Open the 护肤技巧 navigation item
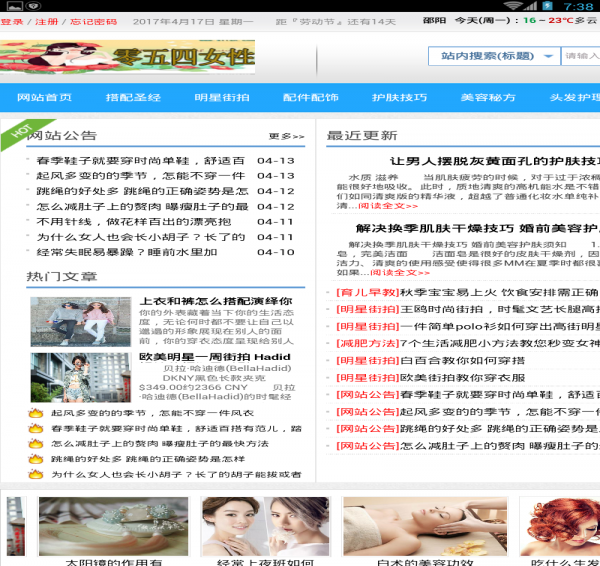This screenshot has width=600, height=566. (399, 97)
